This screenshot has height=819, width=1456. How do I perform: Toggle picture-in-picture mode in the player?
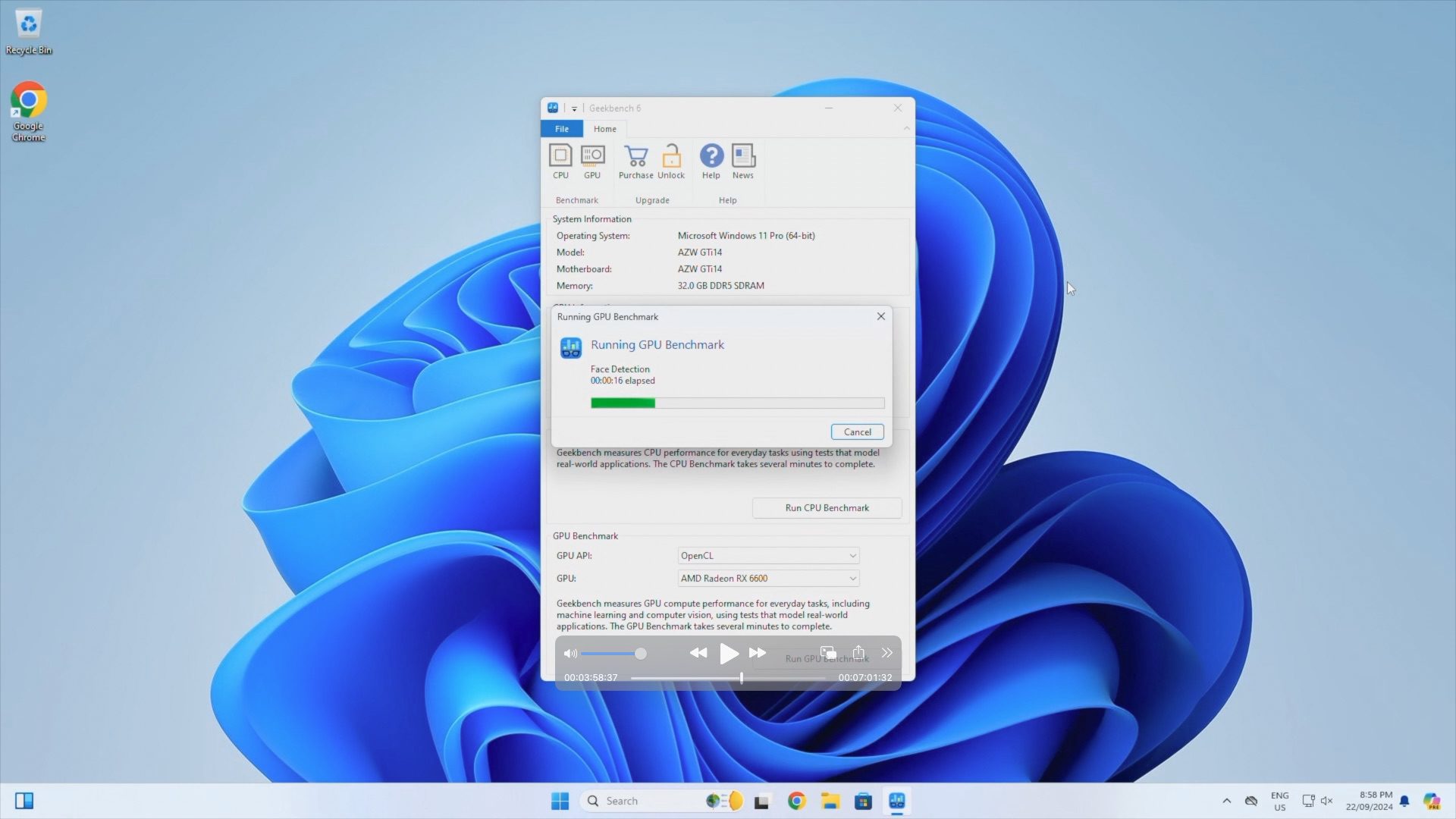coord(827,653)
